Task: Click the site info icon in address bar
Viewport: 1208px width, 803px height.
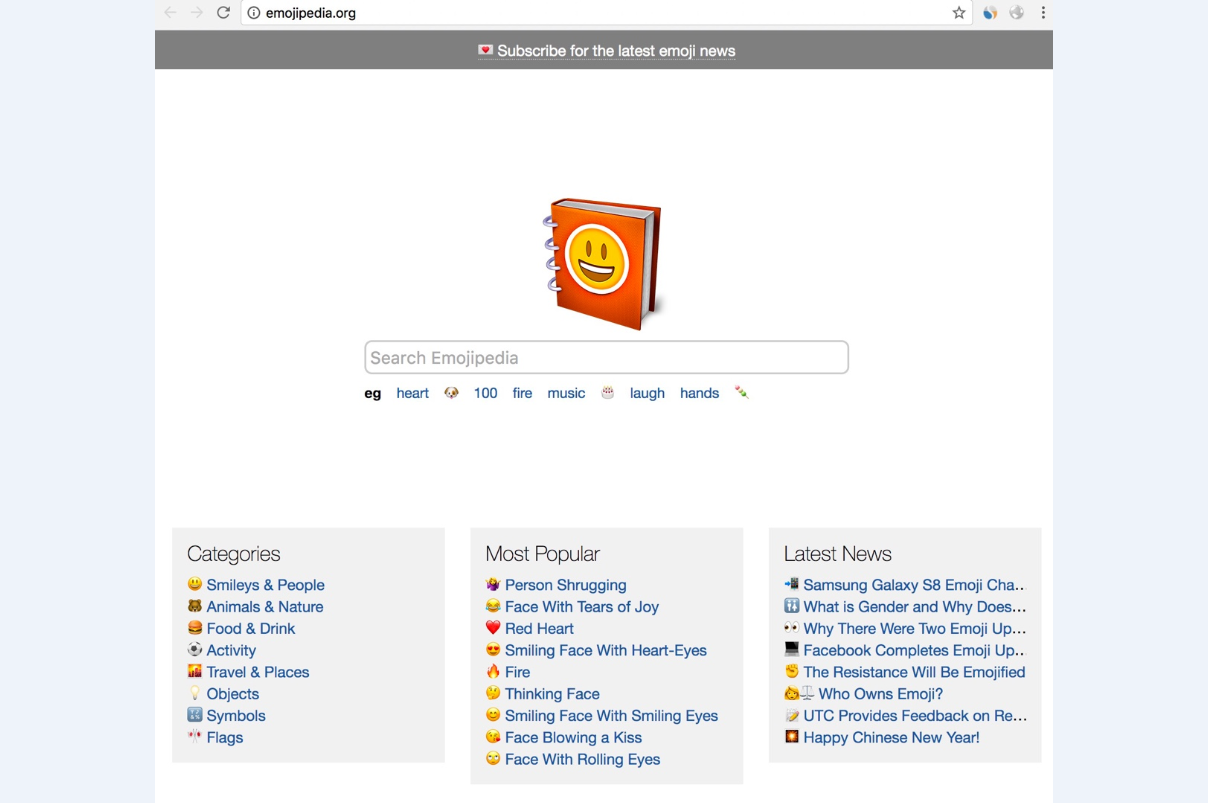Action: coord(254,13)
